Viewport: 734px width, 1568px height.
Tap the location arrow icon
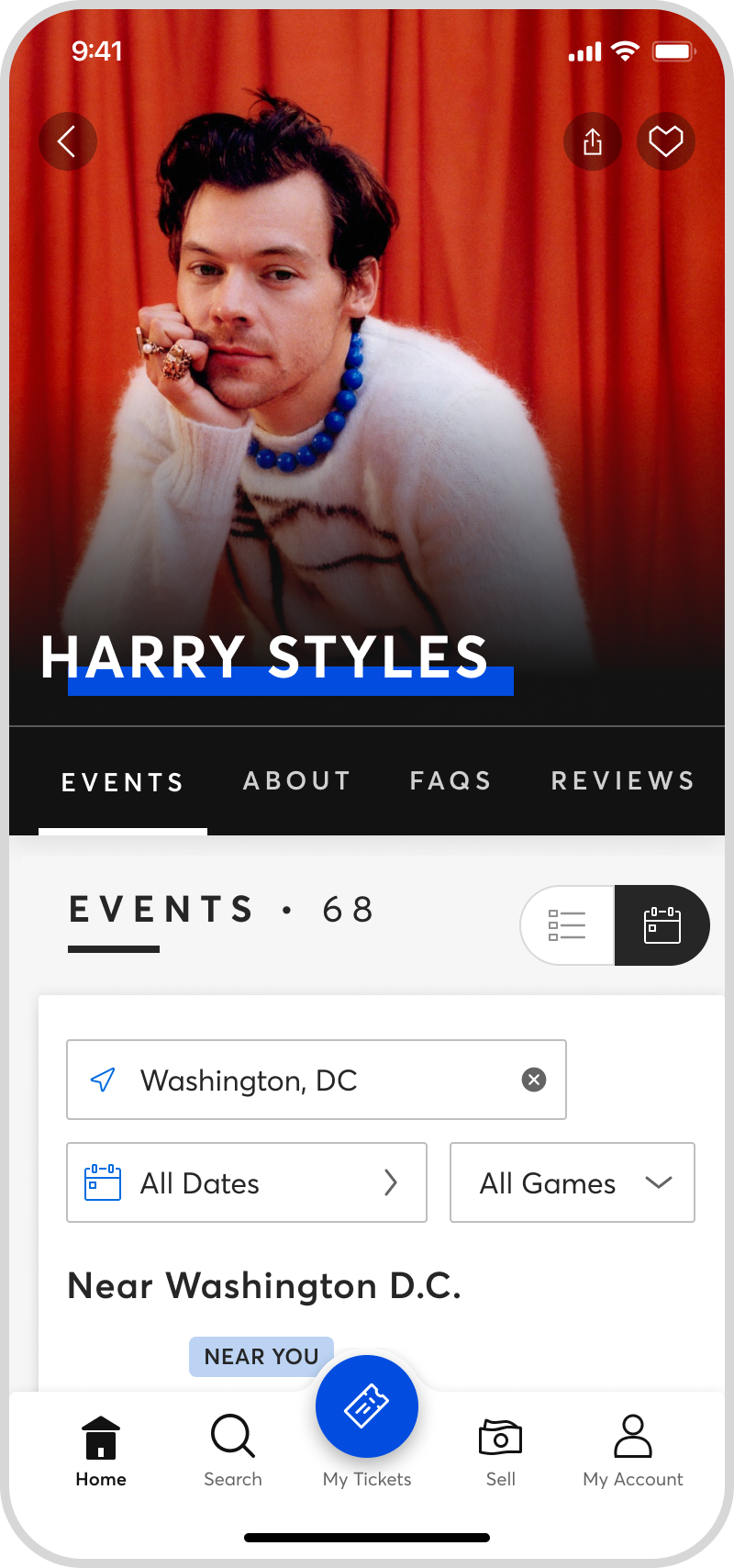pos(103,1080)
